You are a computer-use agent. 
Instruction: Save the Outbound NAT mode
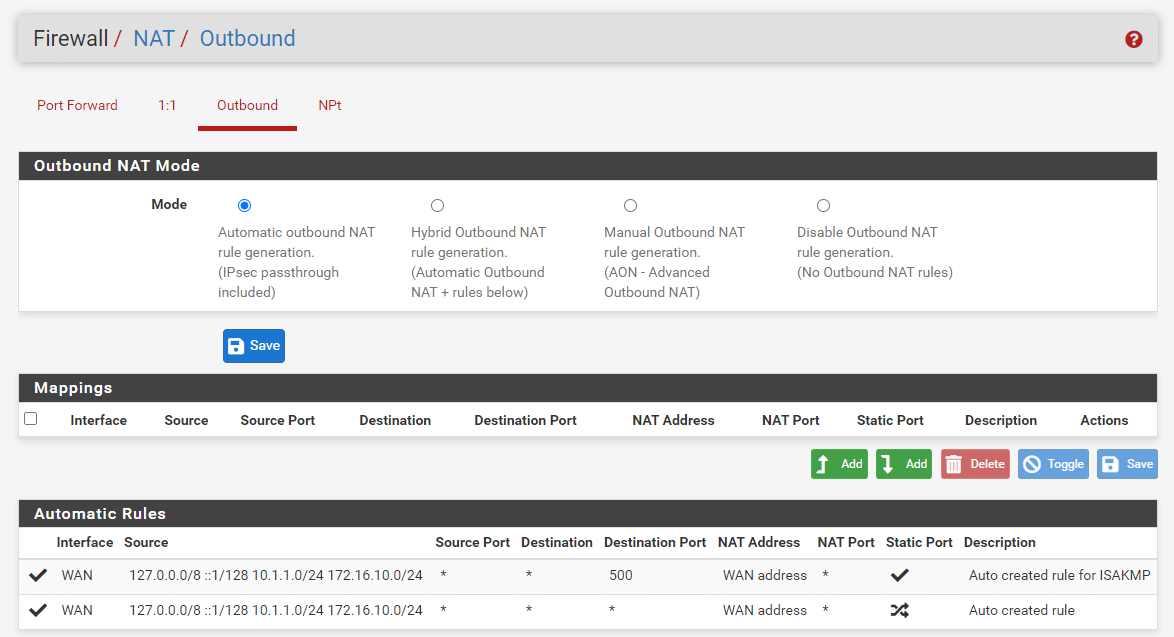tap(254, 346)
